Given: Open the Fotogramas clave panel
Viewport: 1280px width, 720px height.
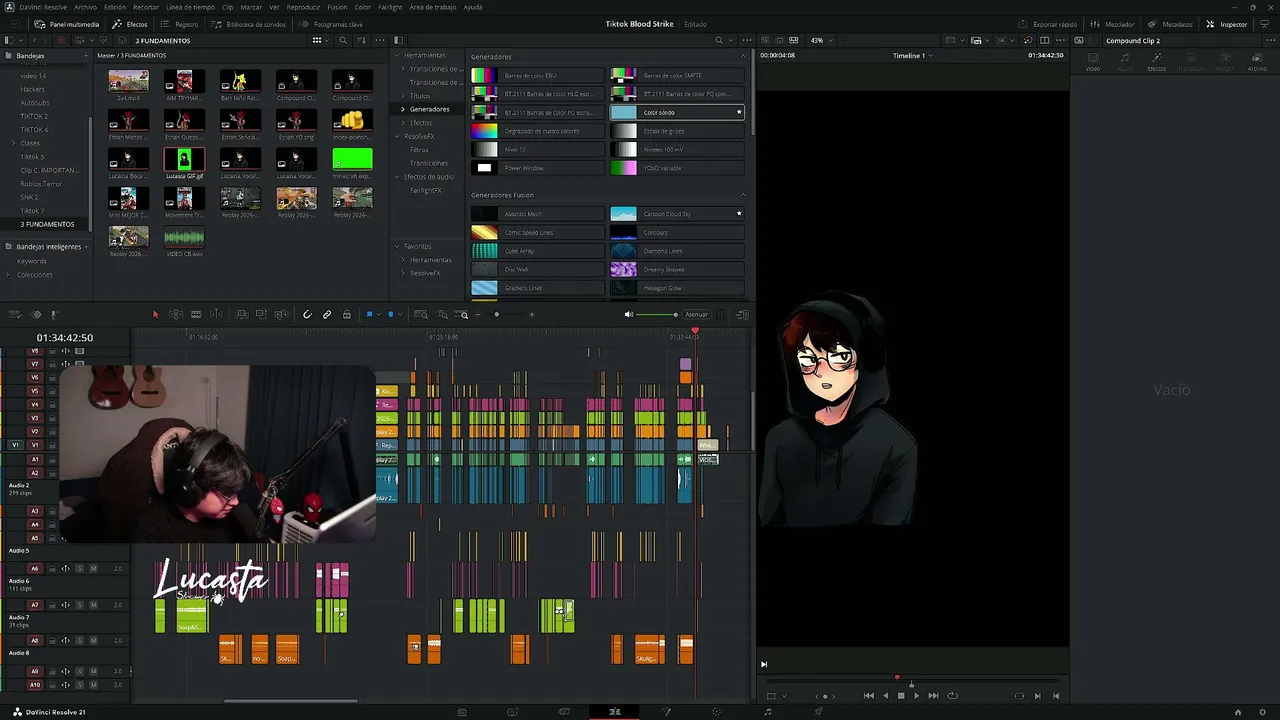Looking at the screenshot, I should pos(331,24).
